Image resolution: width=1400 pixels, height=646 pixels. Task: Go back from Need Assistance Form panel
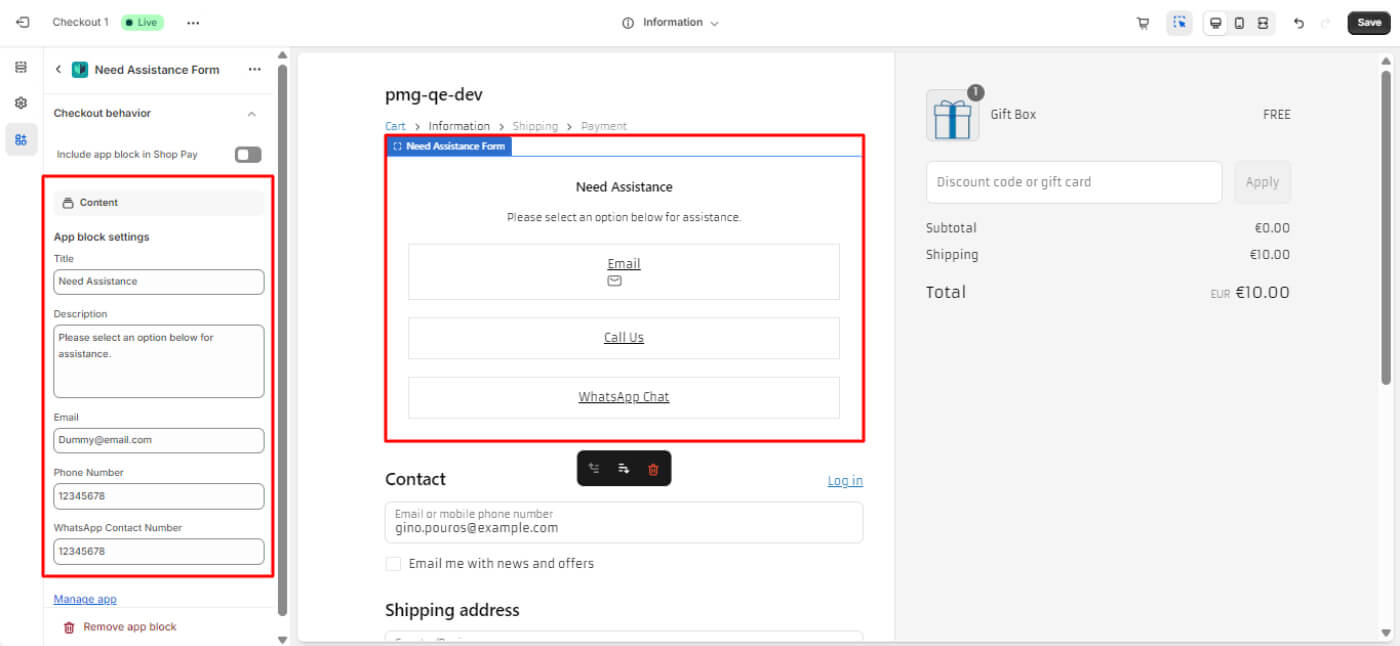pyautogui.click(x=58, y=70)
